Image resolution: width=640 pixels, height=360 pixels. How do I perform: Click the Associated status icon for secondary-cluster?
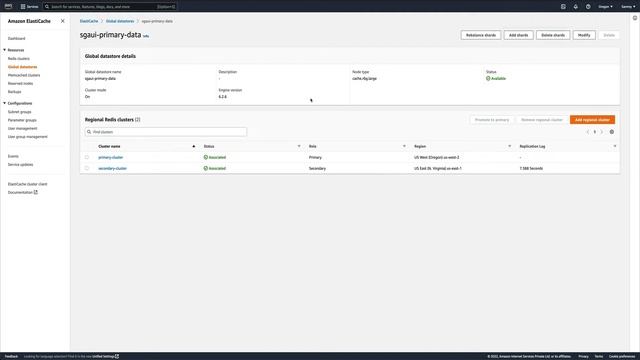206,168
